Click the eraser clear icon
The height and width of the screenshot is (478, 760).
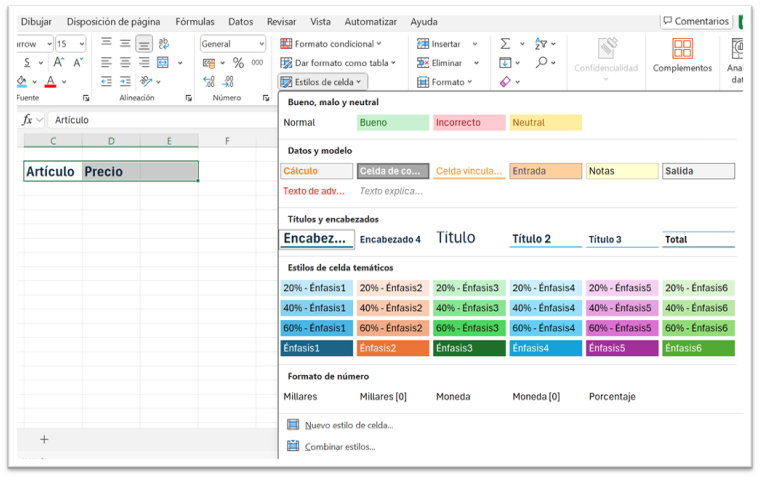(x=505, y=81)
